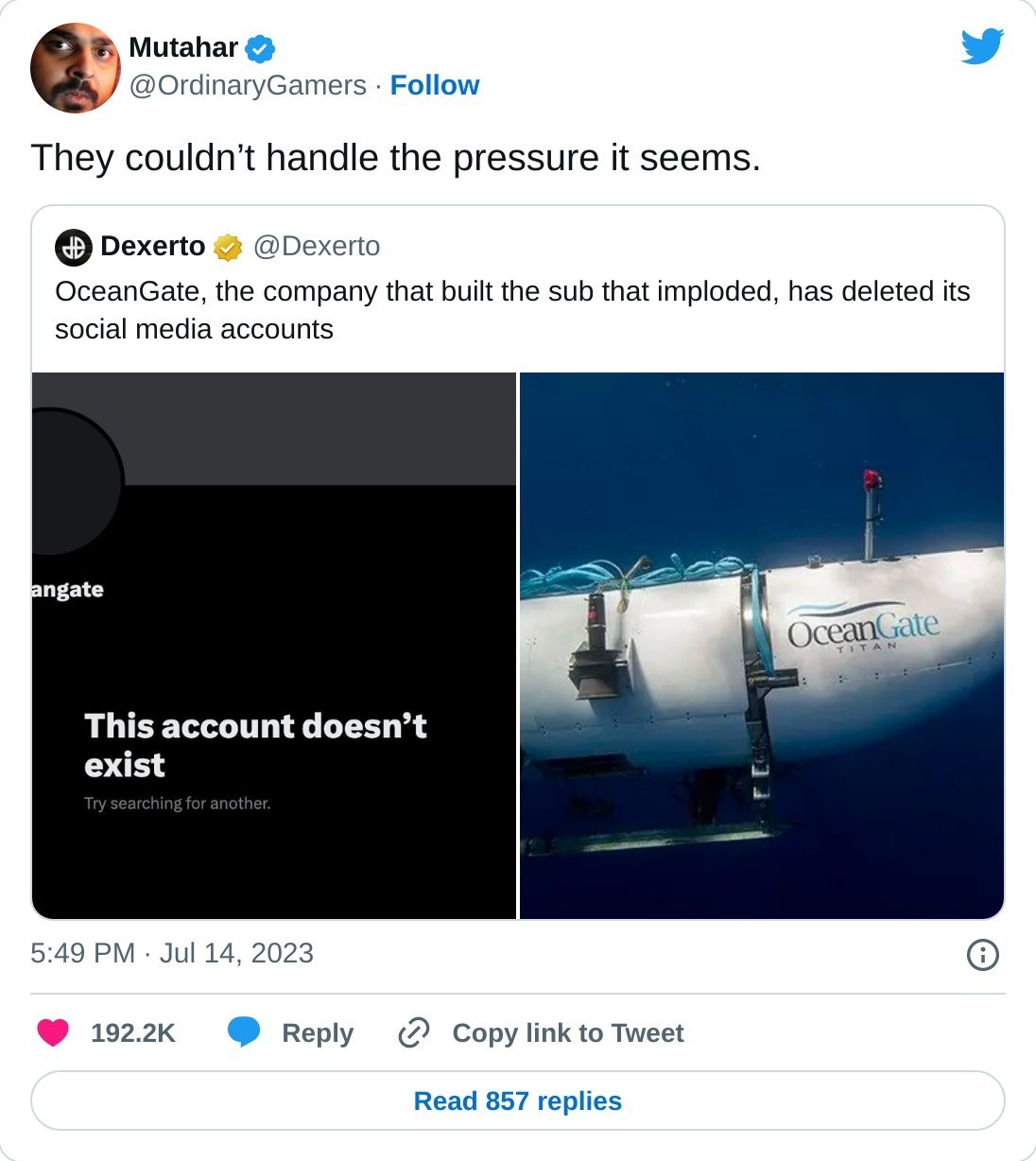Image resolution: width=1036 pixels, height=1161 pixels.
Task: Click Mutahar's blue verified badge
Action: coord(260,48)
